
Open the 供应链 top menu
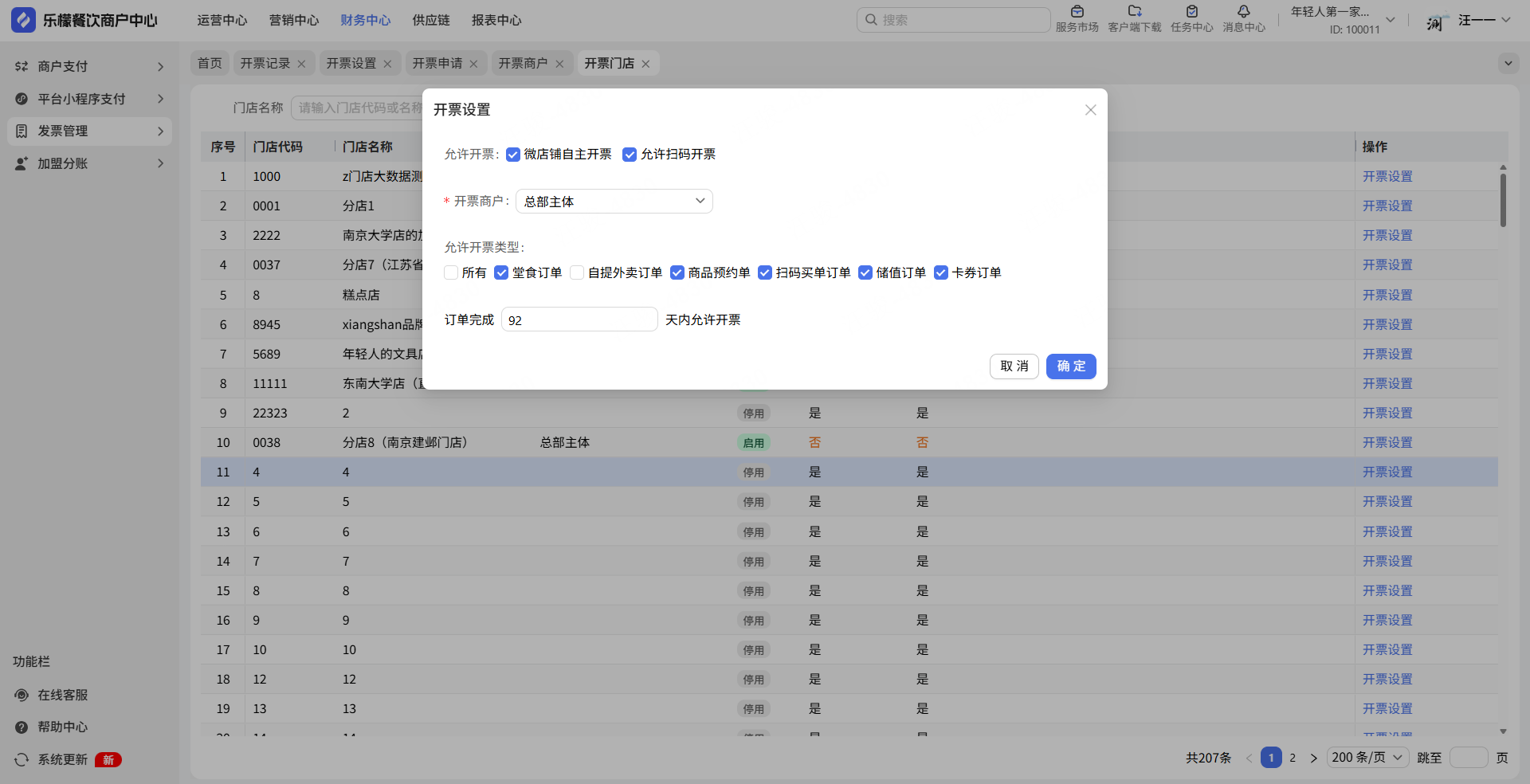coord(431,20)
